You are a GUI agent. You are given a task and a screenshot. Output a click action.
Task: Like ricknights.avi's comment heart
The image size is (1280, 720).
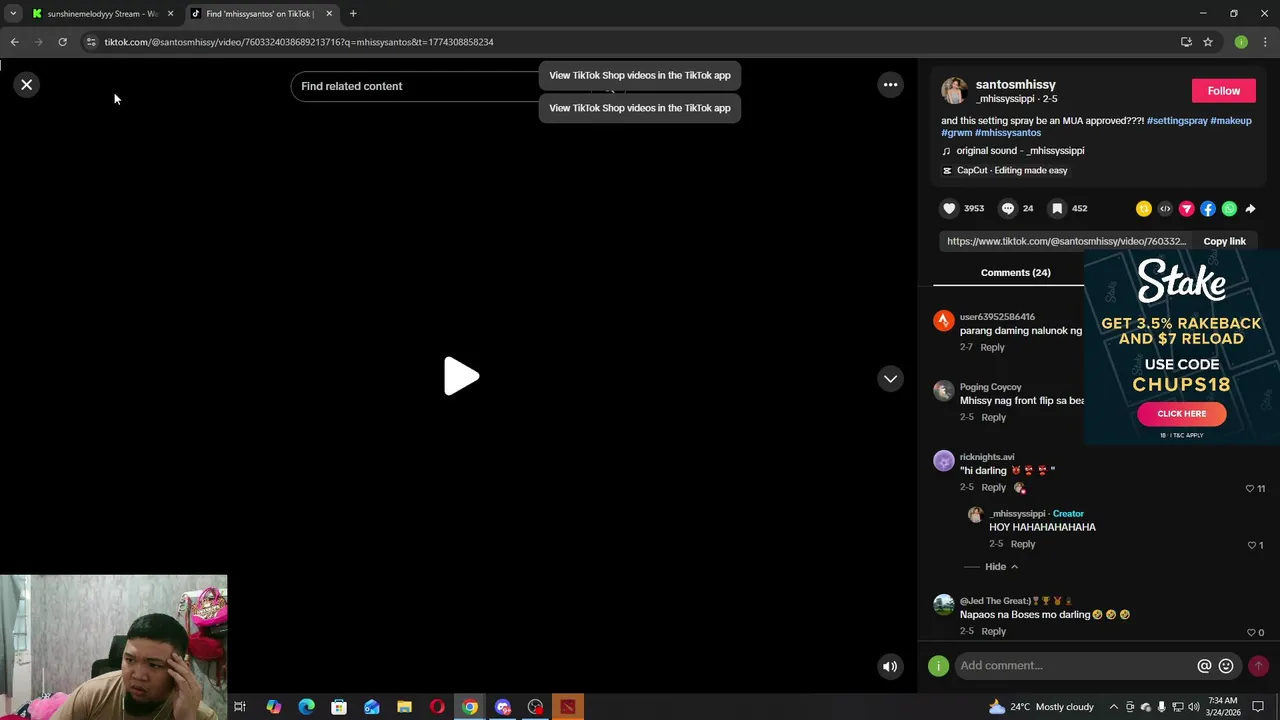click(x=1250, y=489)
